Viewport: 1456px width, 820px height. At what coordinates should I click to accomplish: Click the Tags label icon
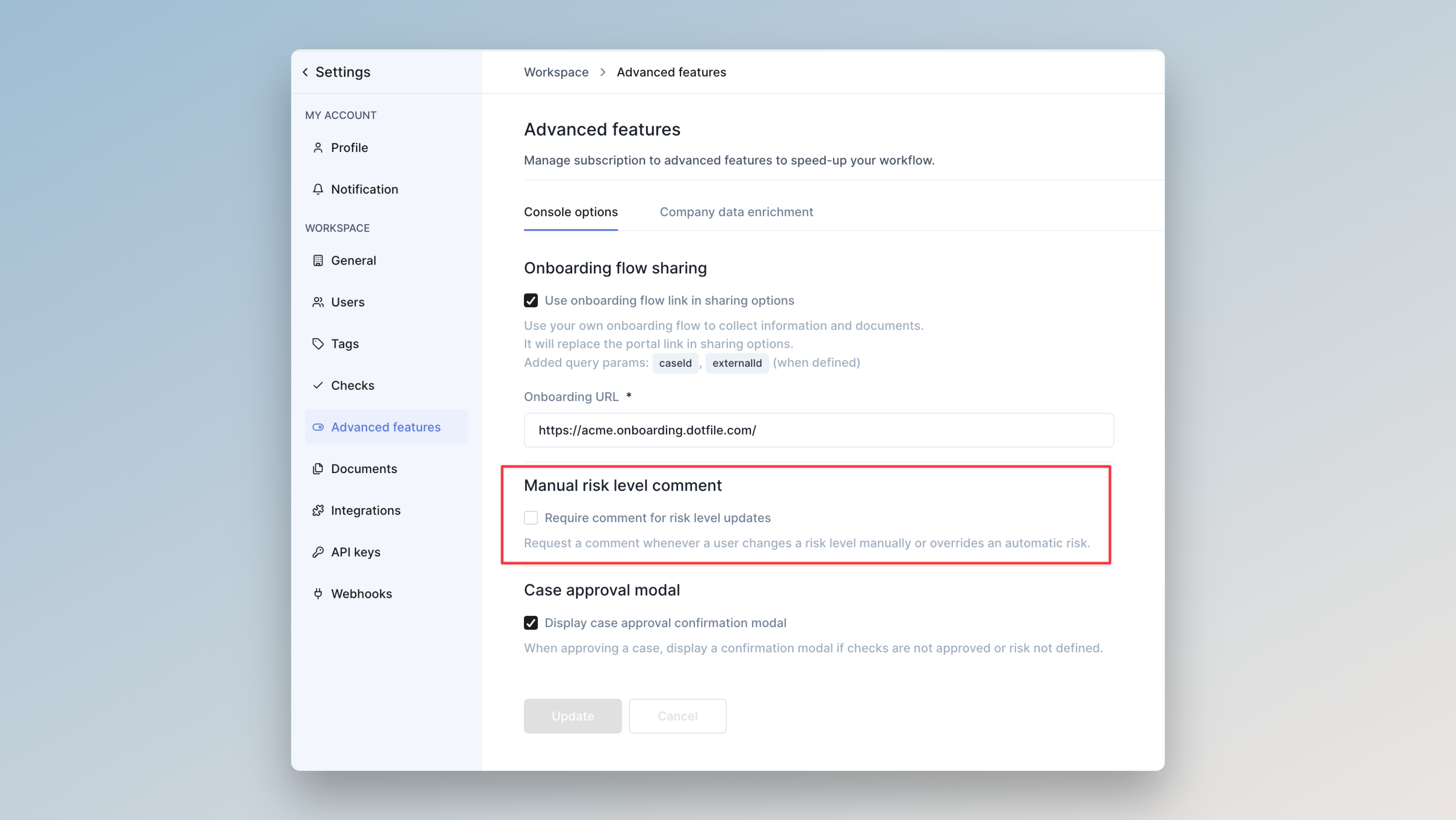(x=318, y=344)
